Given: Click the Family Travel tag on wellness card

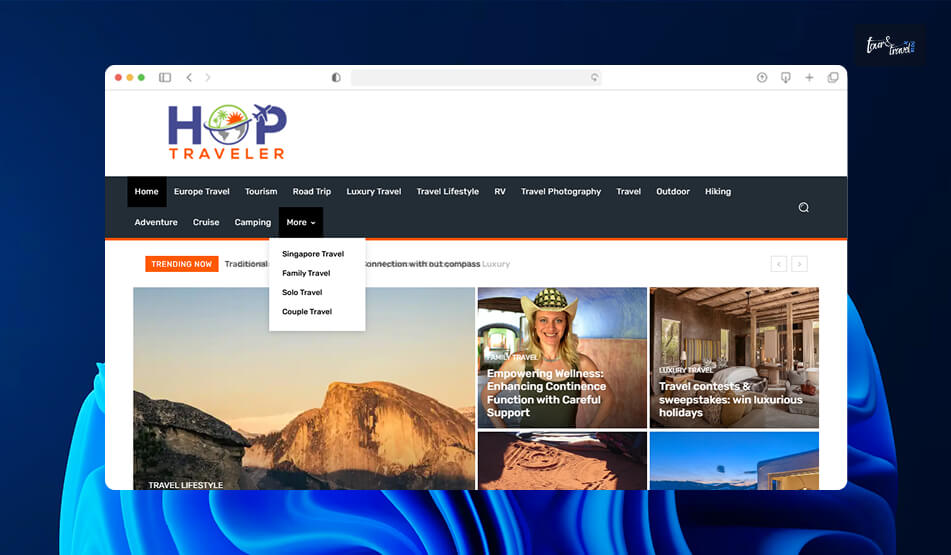Looking at the screenshot, I should point(512,357).
